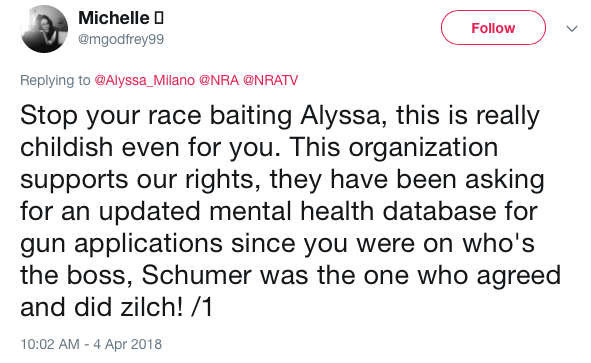
Task: Click the 4 Apr 2018 date
Action: [127, 344]
